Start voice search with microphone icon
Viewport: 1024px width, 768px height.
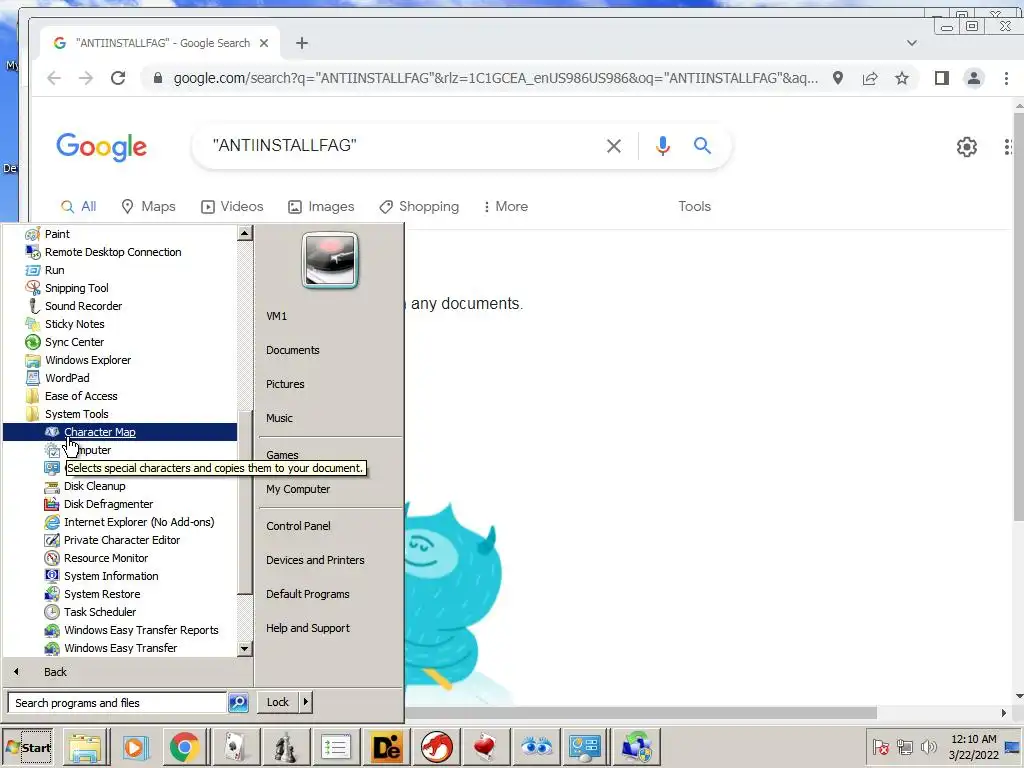point(663,146)
